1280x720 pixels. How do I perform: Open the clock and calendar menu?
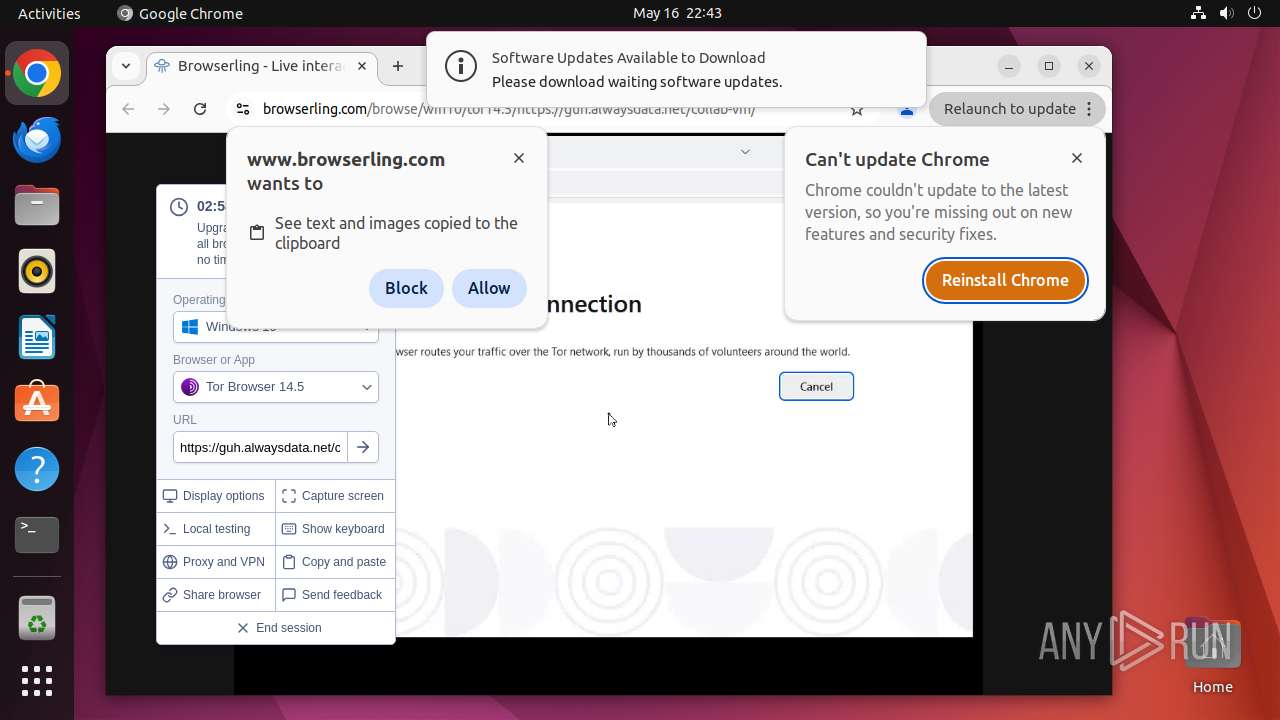click(677, 13)
